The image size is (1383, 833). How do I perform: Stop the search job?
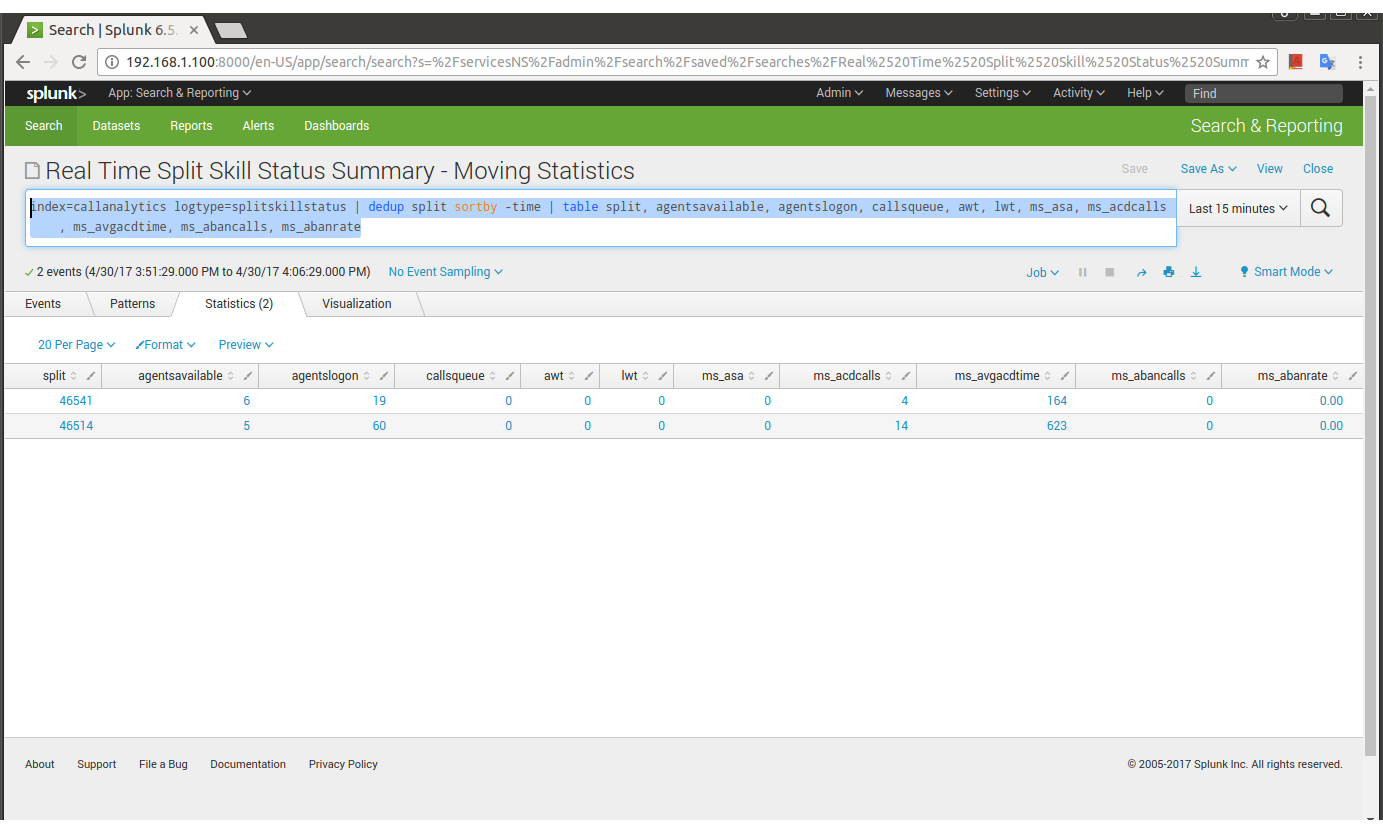click(x=1109, y=272)
